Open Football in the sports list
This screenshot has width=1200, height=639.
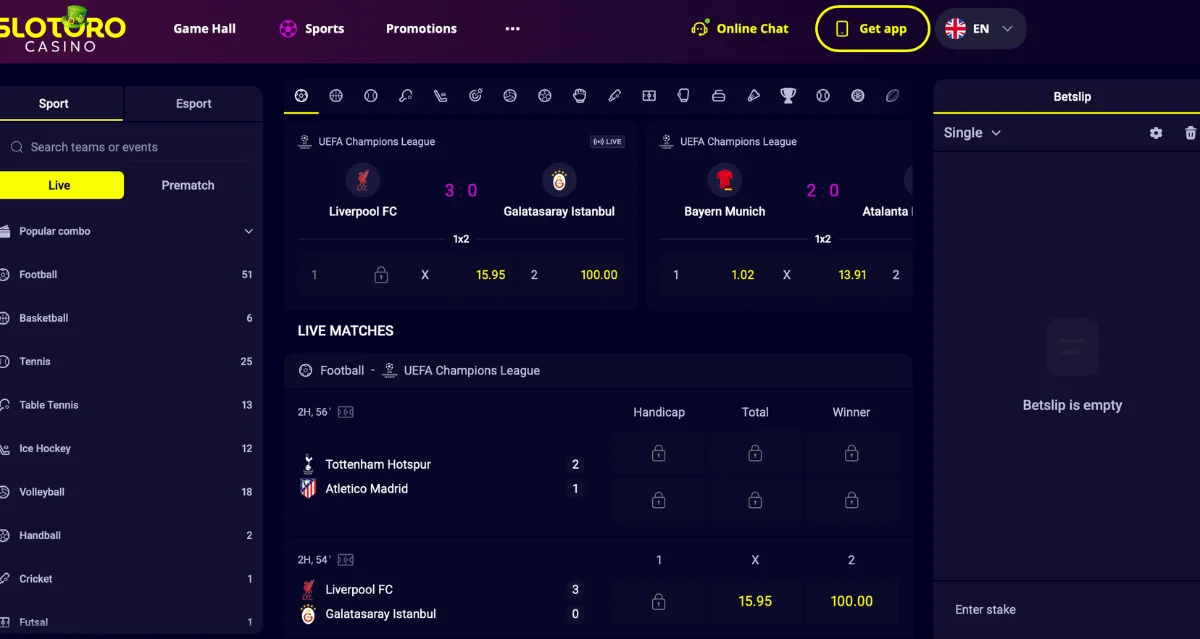point(128,274)
